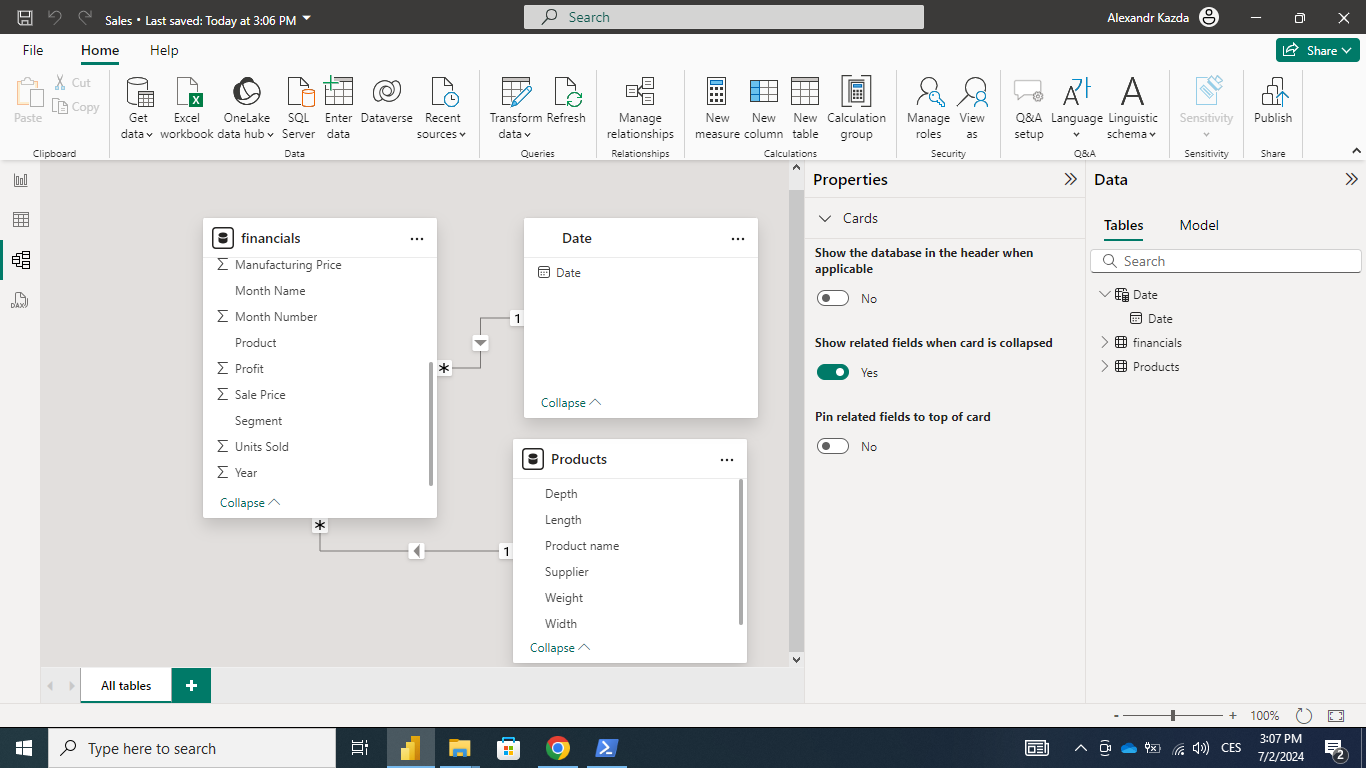Viewport: 1366px width, 768px height.
Task: Toggle Pin related fields to top
Action: point(833,446)
